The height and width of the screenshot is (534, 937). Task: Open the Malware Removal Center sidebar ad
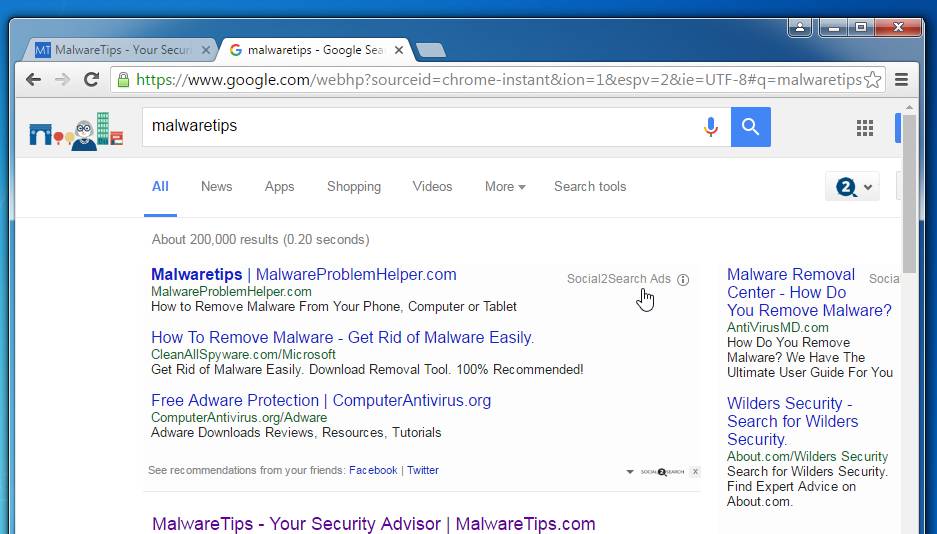click(x=809, y=292)
